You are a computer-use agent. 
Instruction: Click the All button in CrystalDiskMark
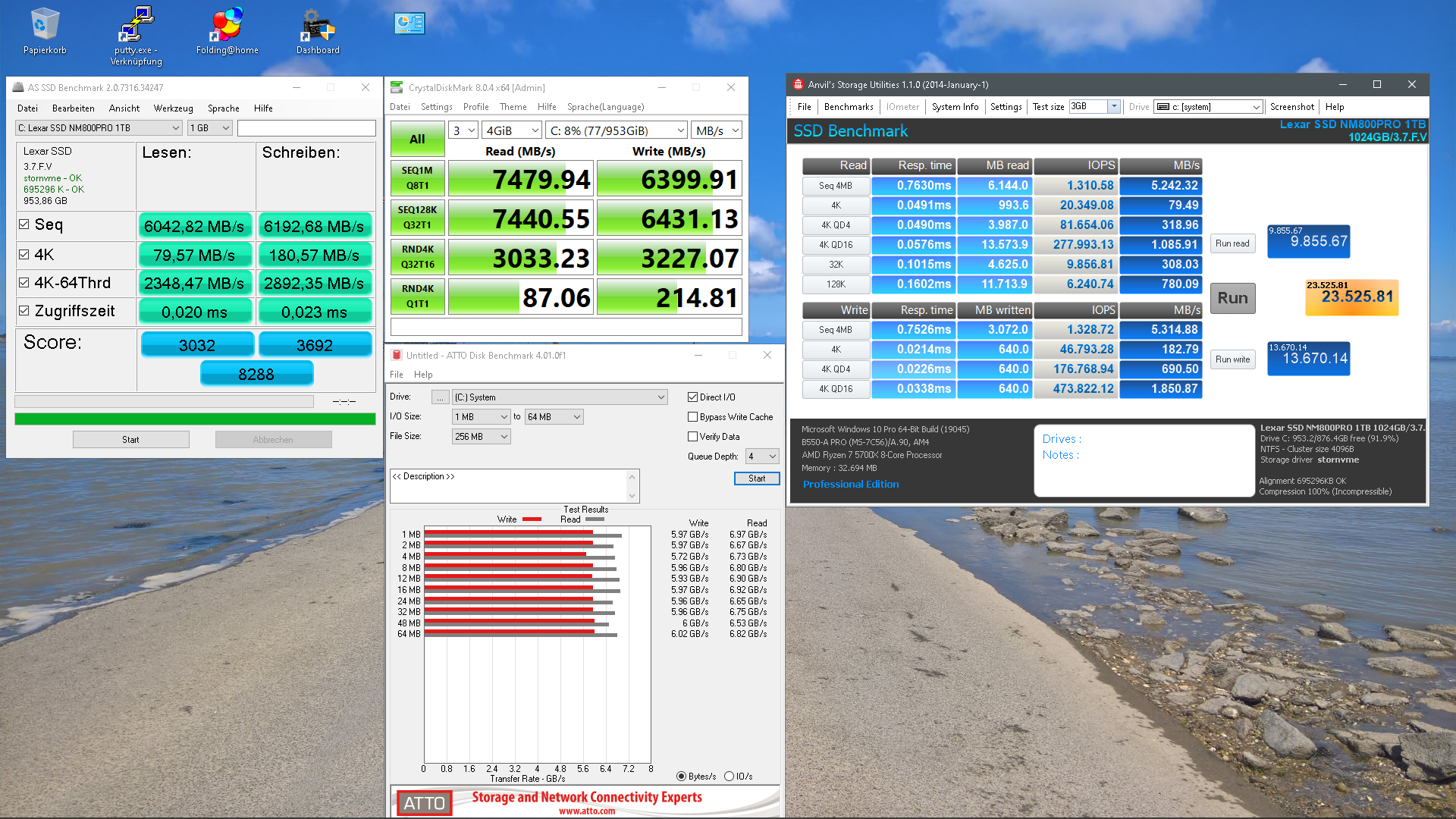pyautogui.click(x=417, y=139)
